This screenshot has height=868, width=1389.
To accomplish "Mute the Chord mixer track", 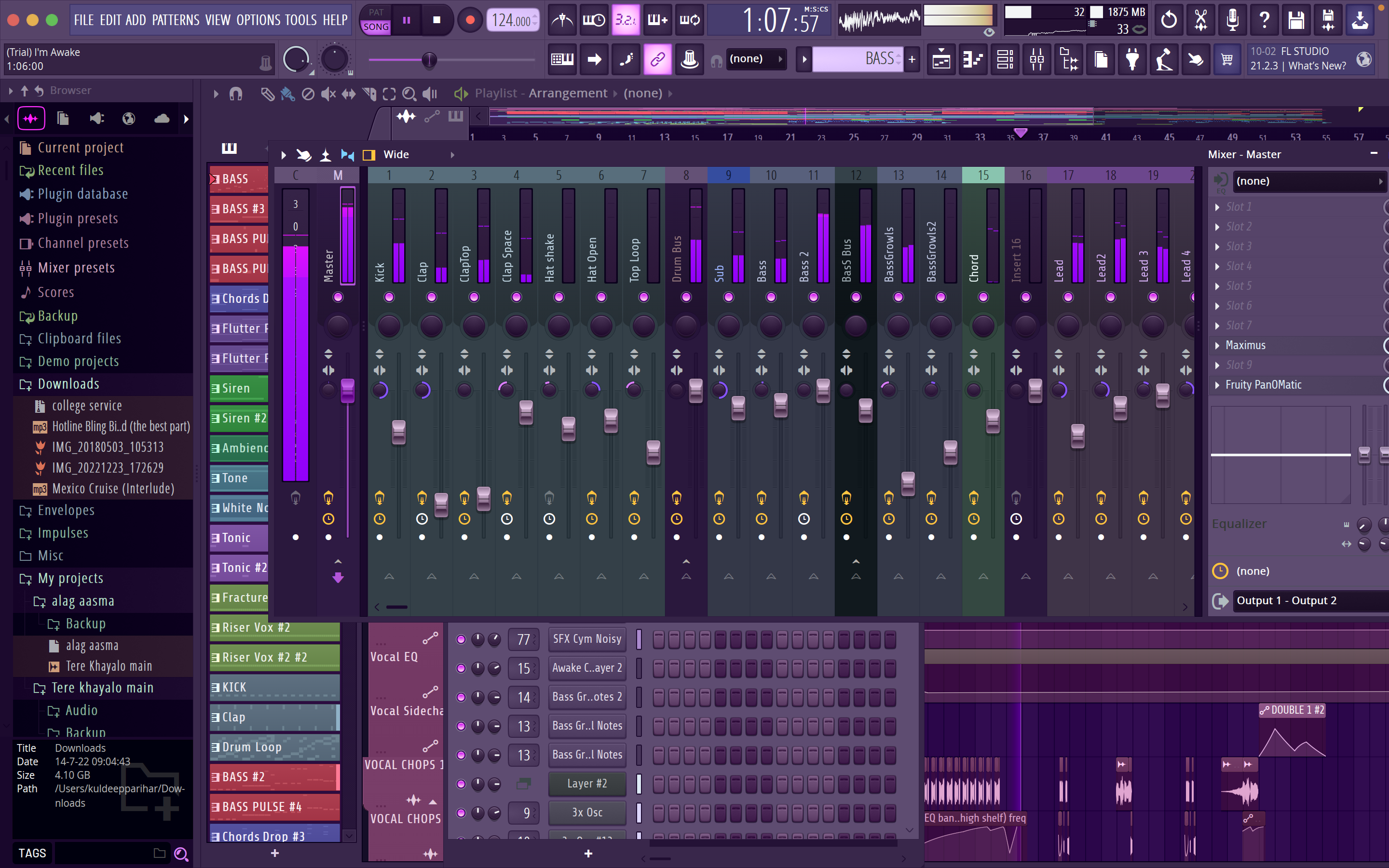I will pyautogui.click(x=984, y=297).
